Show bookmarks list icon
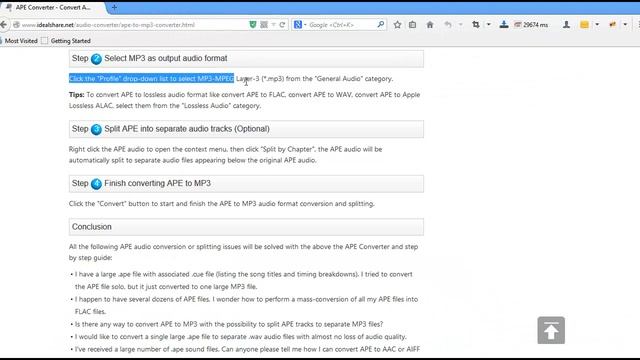This screenshot has height=360, width=640. (x=413, y=25)
